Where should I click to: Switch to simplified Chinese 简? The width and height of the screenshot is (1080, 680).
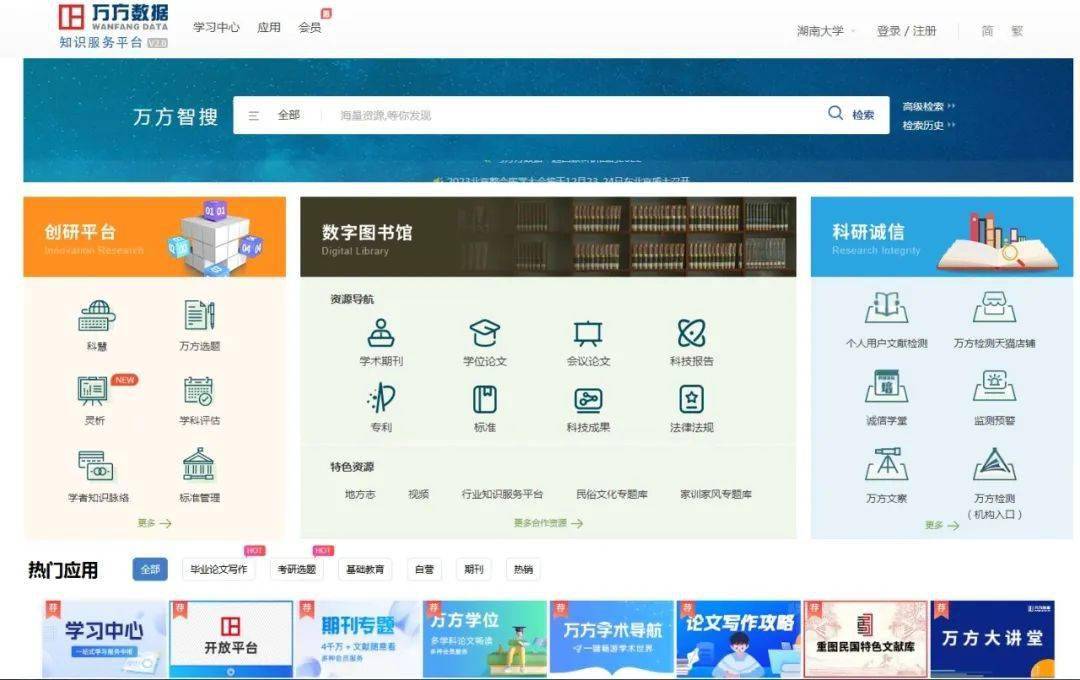(x=987, y=31)
